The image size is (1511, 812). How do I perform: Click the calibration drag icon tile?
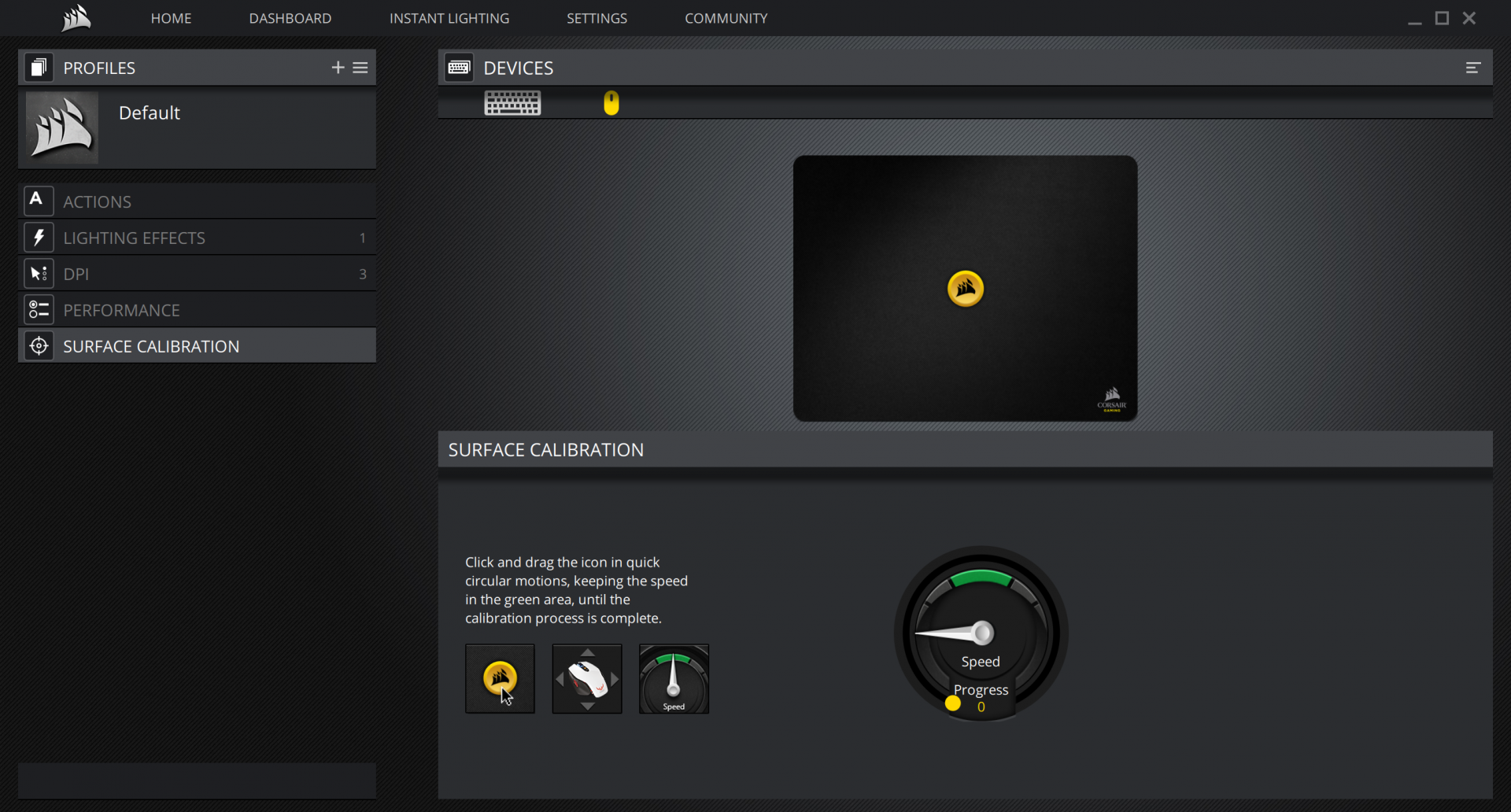500,679
